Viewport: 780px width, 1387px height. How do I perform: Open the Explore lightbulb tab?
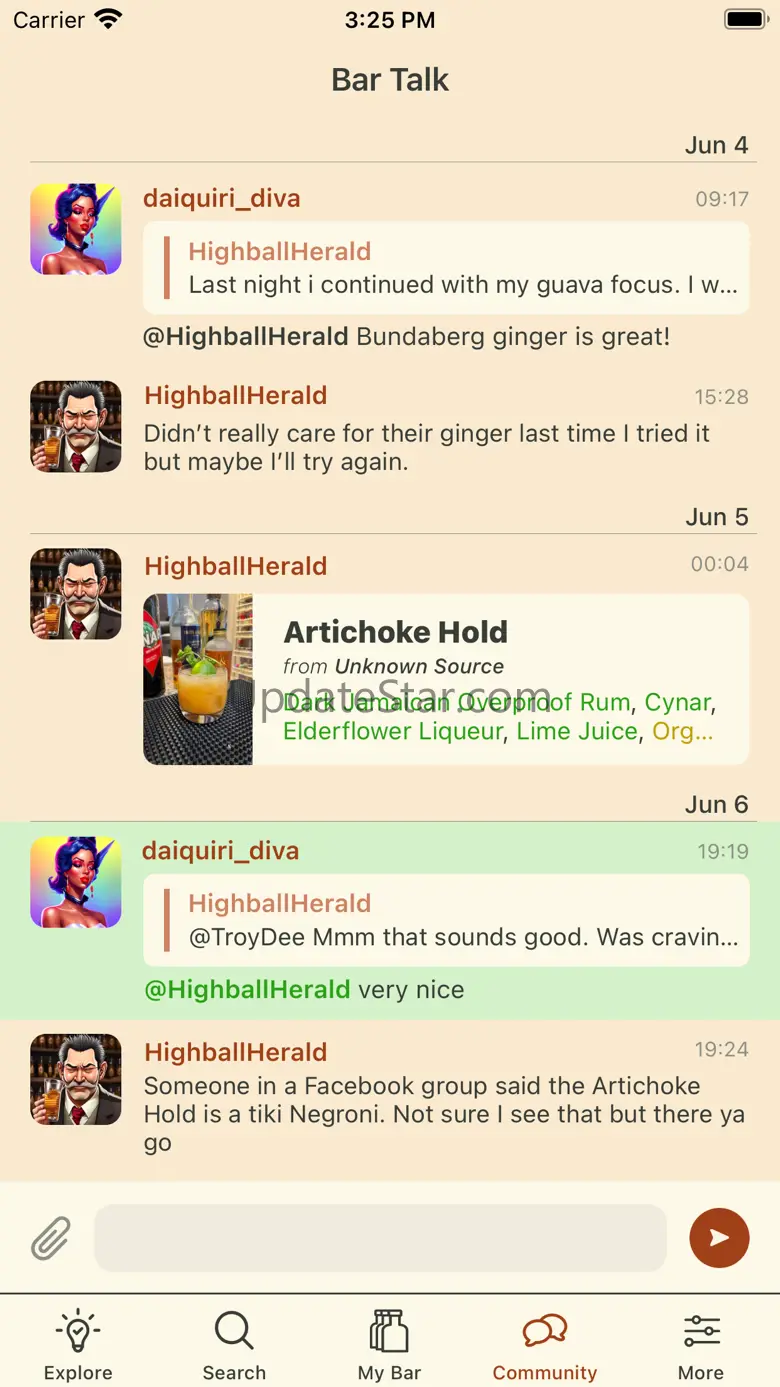pyautogui.click(x=78, y=1346)
